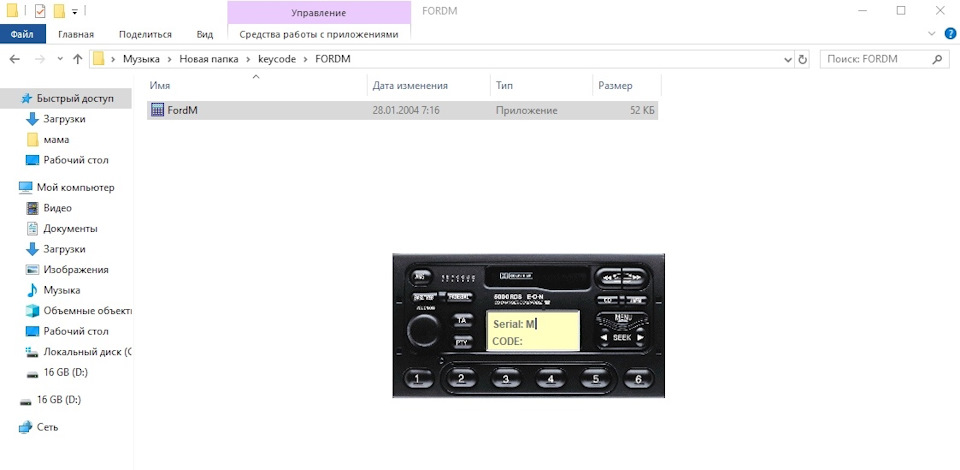Click preset button 5 on the radio
Viewport: 960px width, 470px height.
pyautogui.click(x=596, y=379)
